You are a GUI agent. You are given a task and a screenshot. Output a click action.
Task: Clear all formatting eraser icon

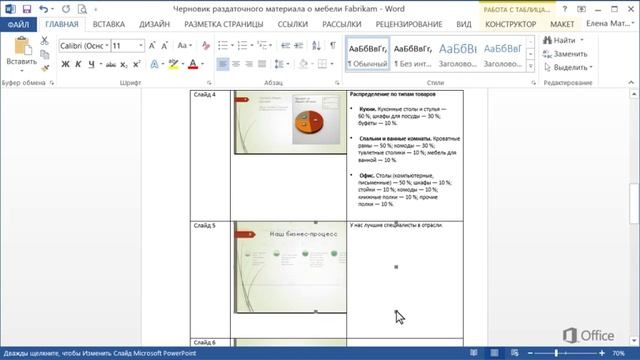click(x=206, y=46)
